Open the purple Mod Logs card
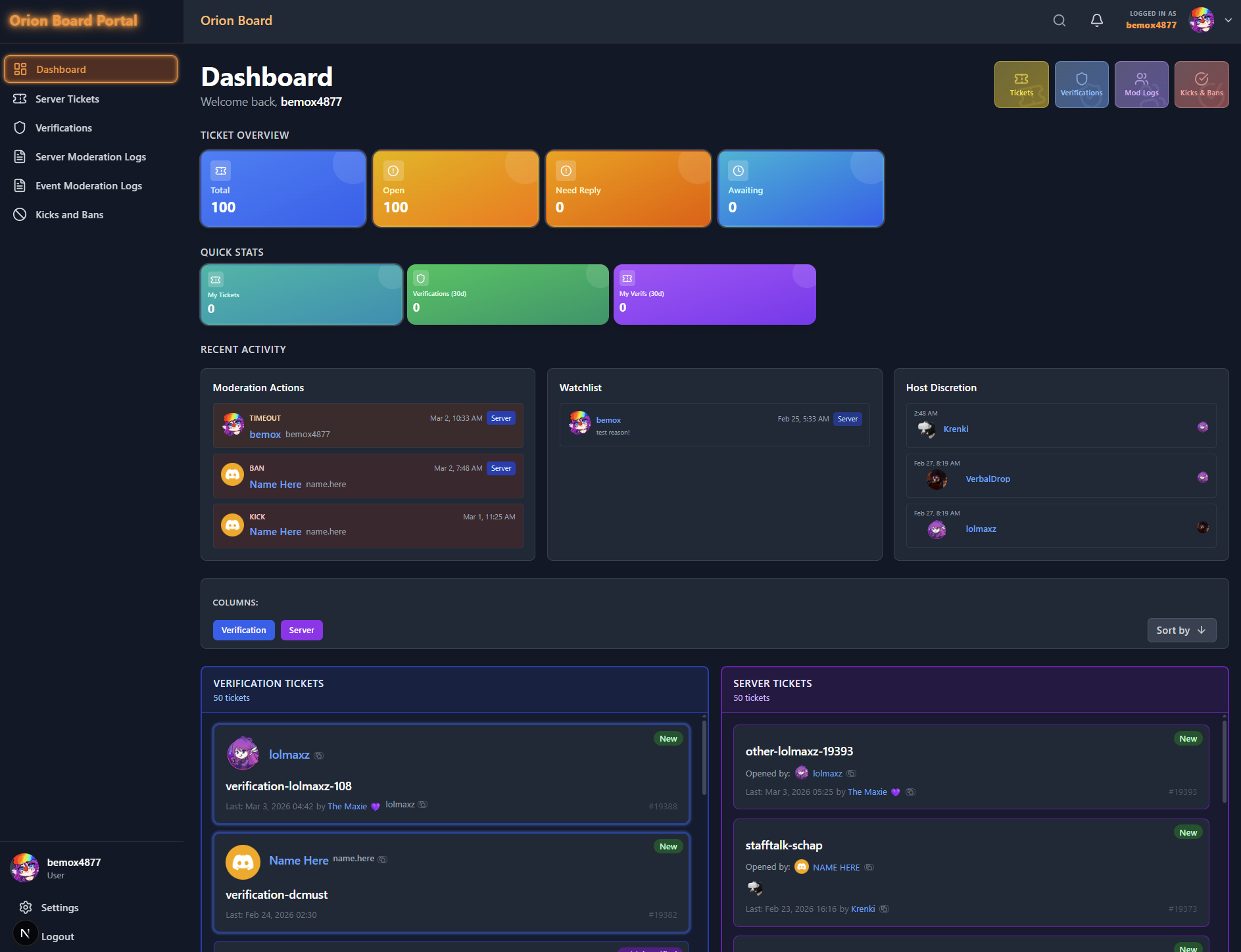The width and height of the screenshot is (1241, 952). coord(1141,84)
